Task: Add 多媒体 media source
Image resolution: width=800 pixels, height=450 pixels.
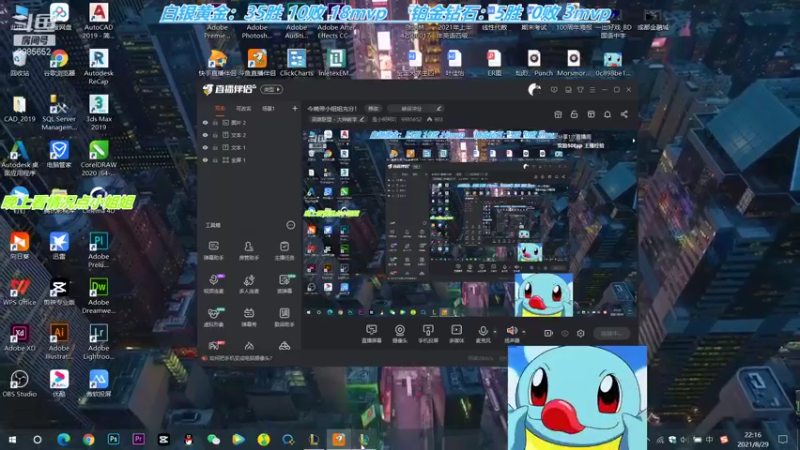Action: (456, 334)
